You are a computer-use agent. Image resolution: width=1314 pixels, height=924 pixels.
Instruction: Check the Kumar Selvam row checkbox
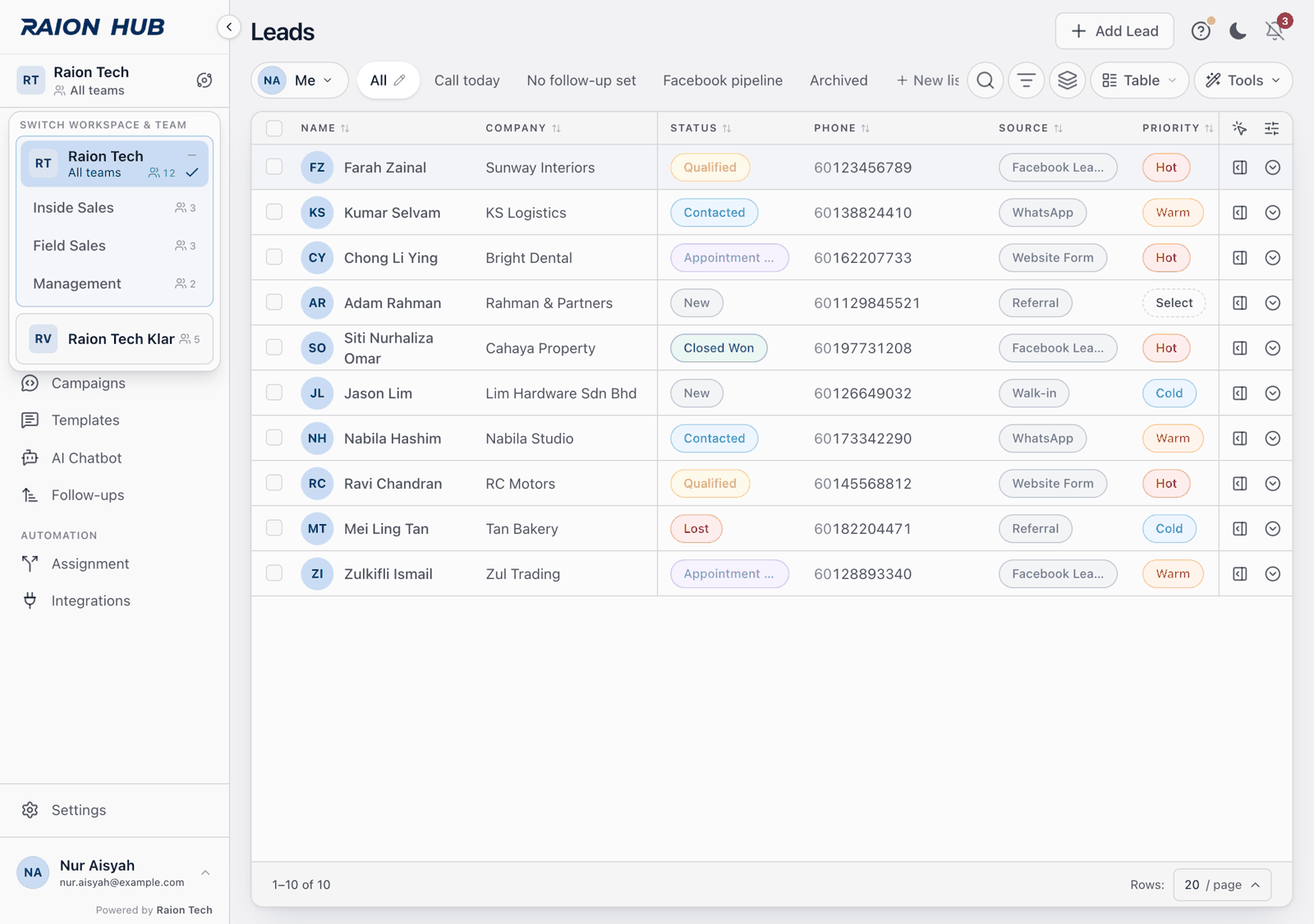click(x=274, y=212)
